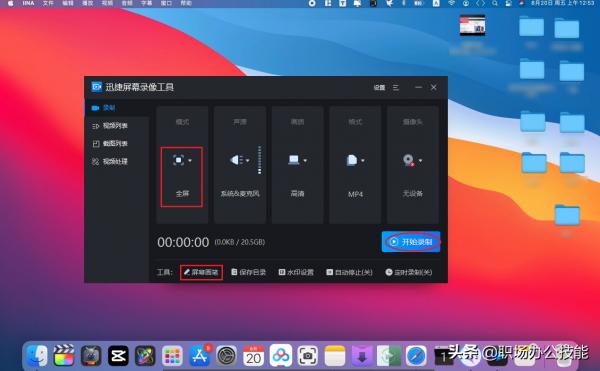600x371 pixels.
Task: Click the speaker sound source icon
Action: click(236, 160)
